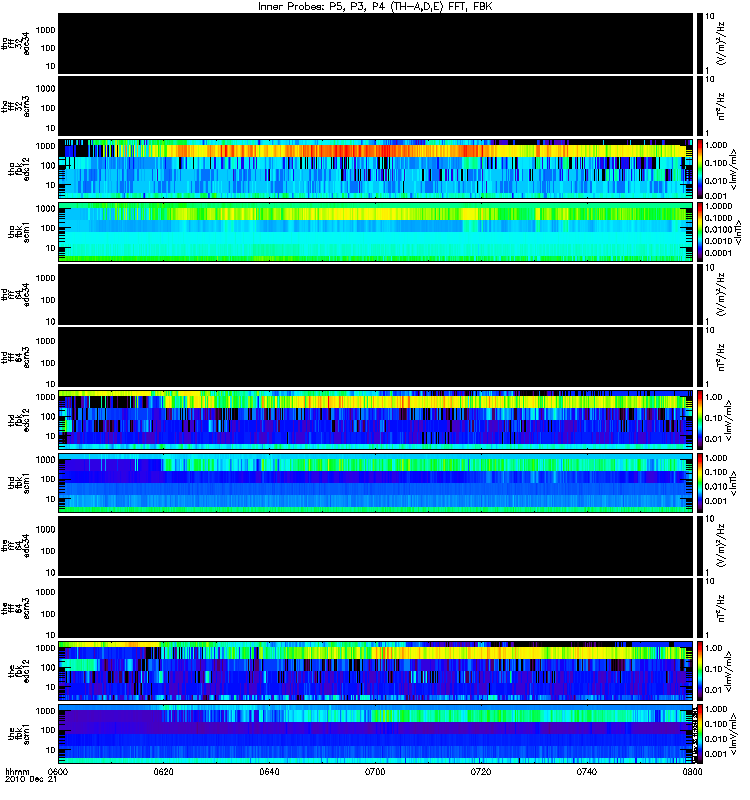
Task: Click the "<|nT|>" unit label of tha scm1
Action: [738, 232]
